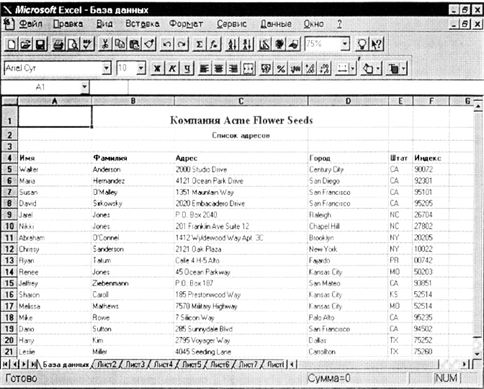Open the Function Wizard fx icon
This screenshot has width=484, height=389.
[x=214, y=44]
